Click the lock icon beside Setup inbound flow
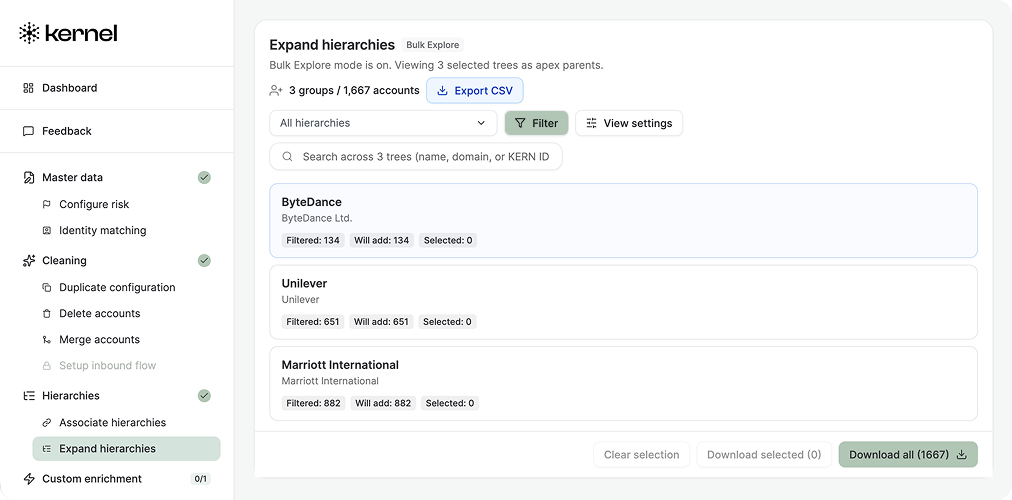The width and height of the screenshot is (1012, 500). (46, 366)
